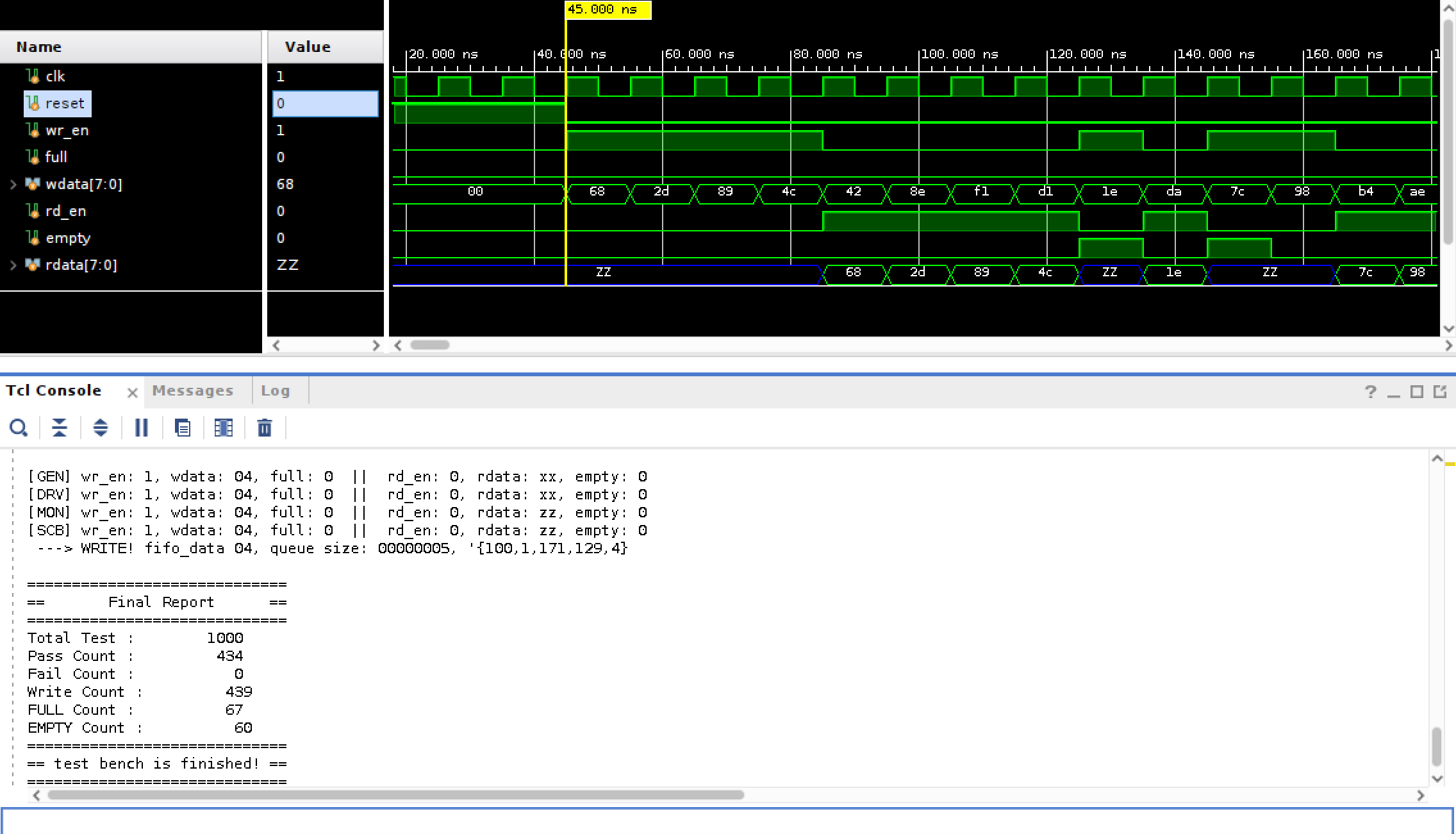Expand the wdata[7:0] bus signal
This screenshot has width=1456, height=834.
point(13,185)
